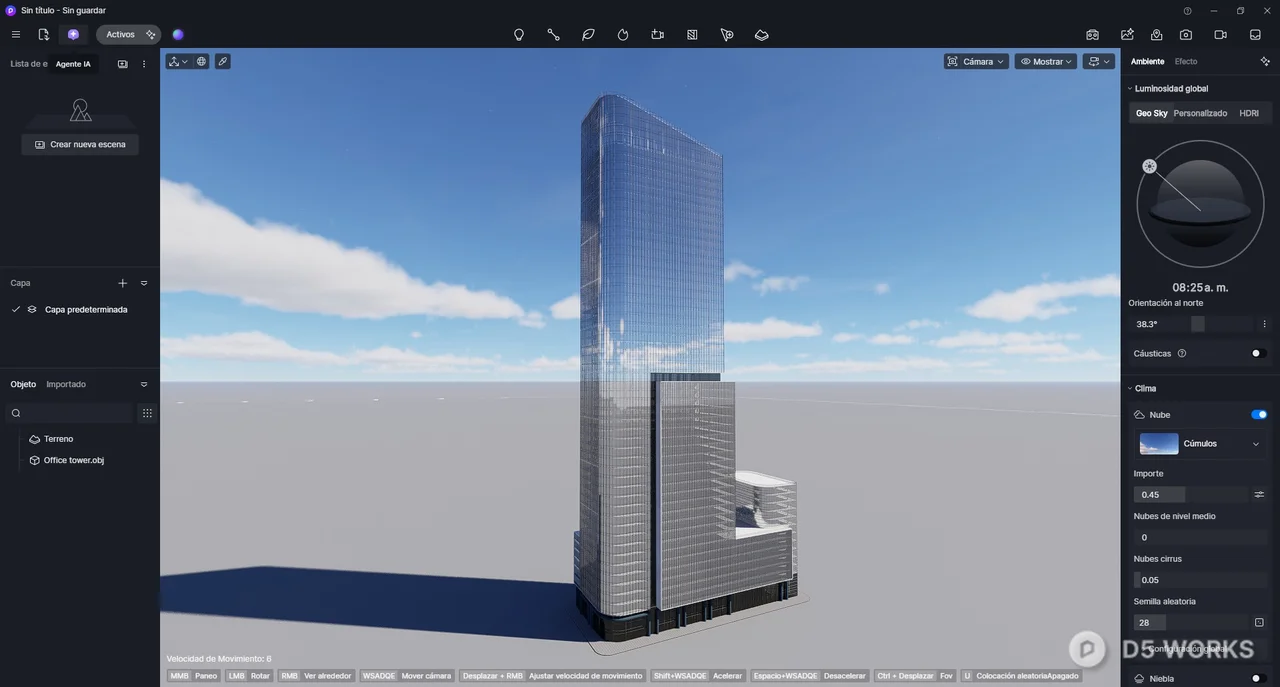Click the 08:25 a. m. time value
Image resolution: width=1280 pixels, height=687 pixels.
(1200, 287)
